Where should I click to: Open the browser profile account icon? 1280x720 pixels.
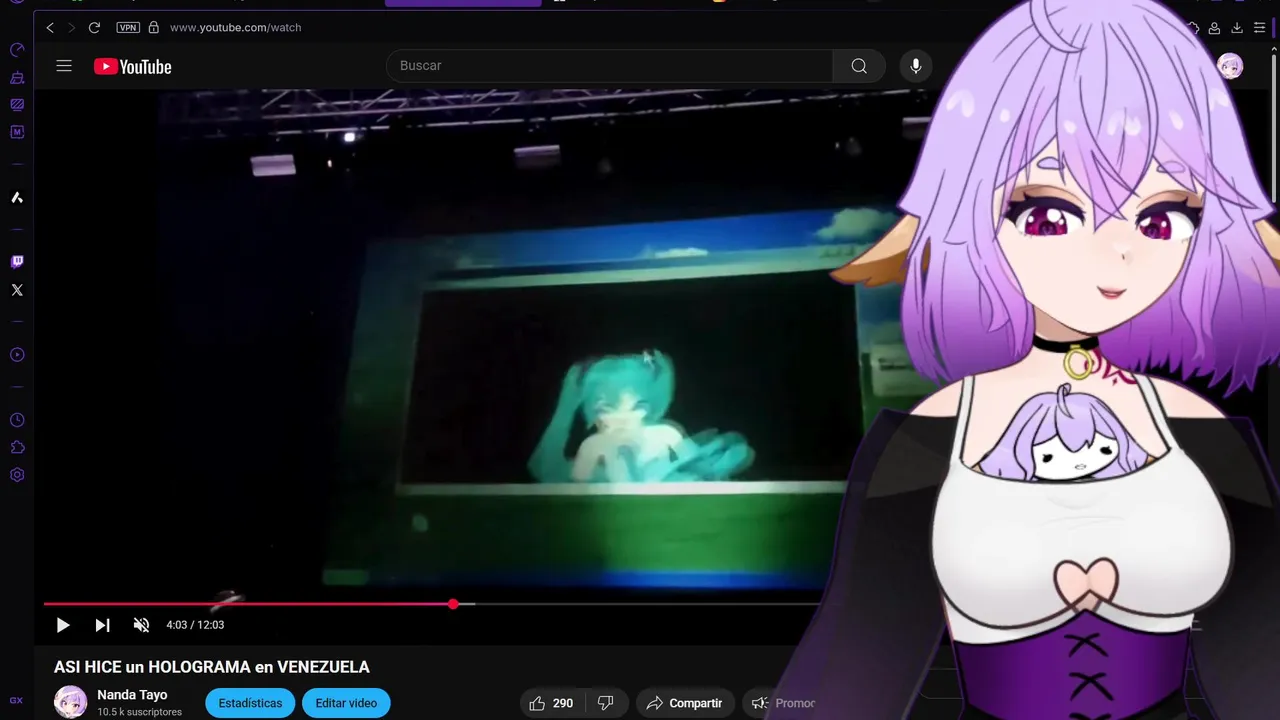[x=1214, y=28]
